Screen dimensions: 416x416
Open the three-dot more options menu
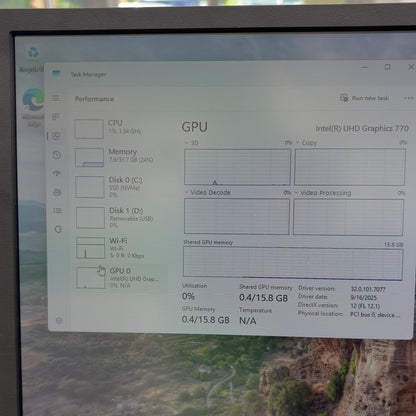pyautogui.click(x=409, y=98)
